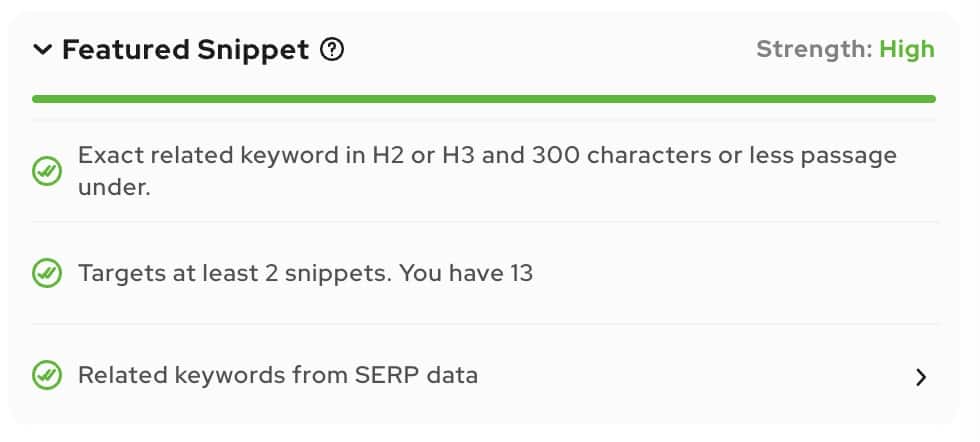Click the right end of the green progress bar
The width and height of the screenshot is (980, 442).
click(931, 99)
